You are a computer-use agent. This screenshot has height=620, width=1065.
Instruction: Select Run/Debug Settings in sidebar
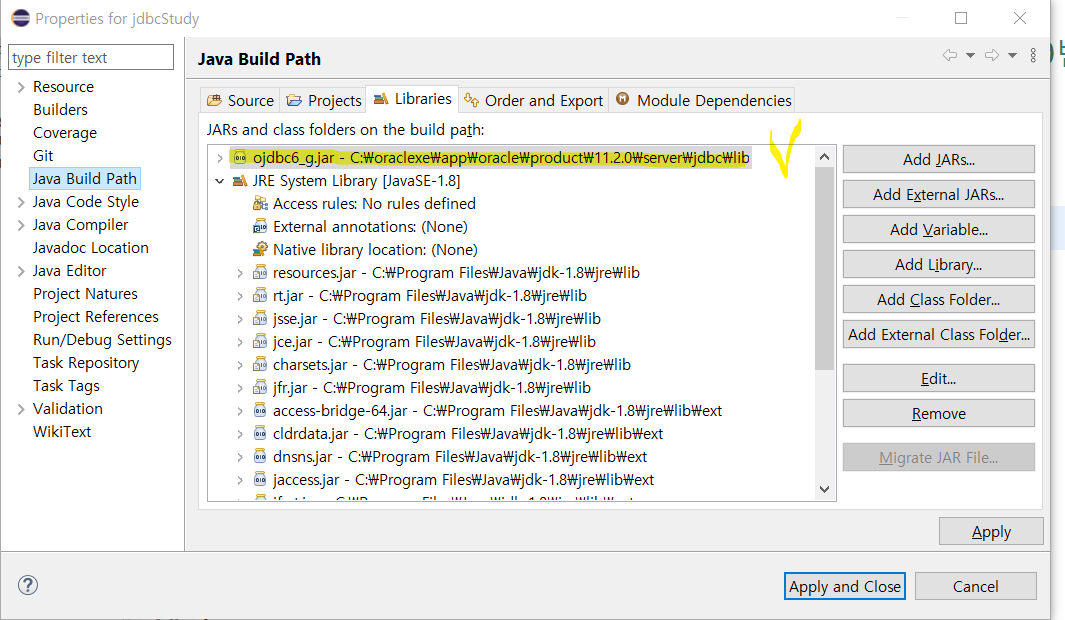103,340
